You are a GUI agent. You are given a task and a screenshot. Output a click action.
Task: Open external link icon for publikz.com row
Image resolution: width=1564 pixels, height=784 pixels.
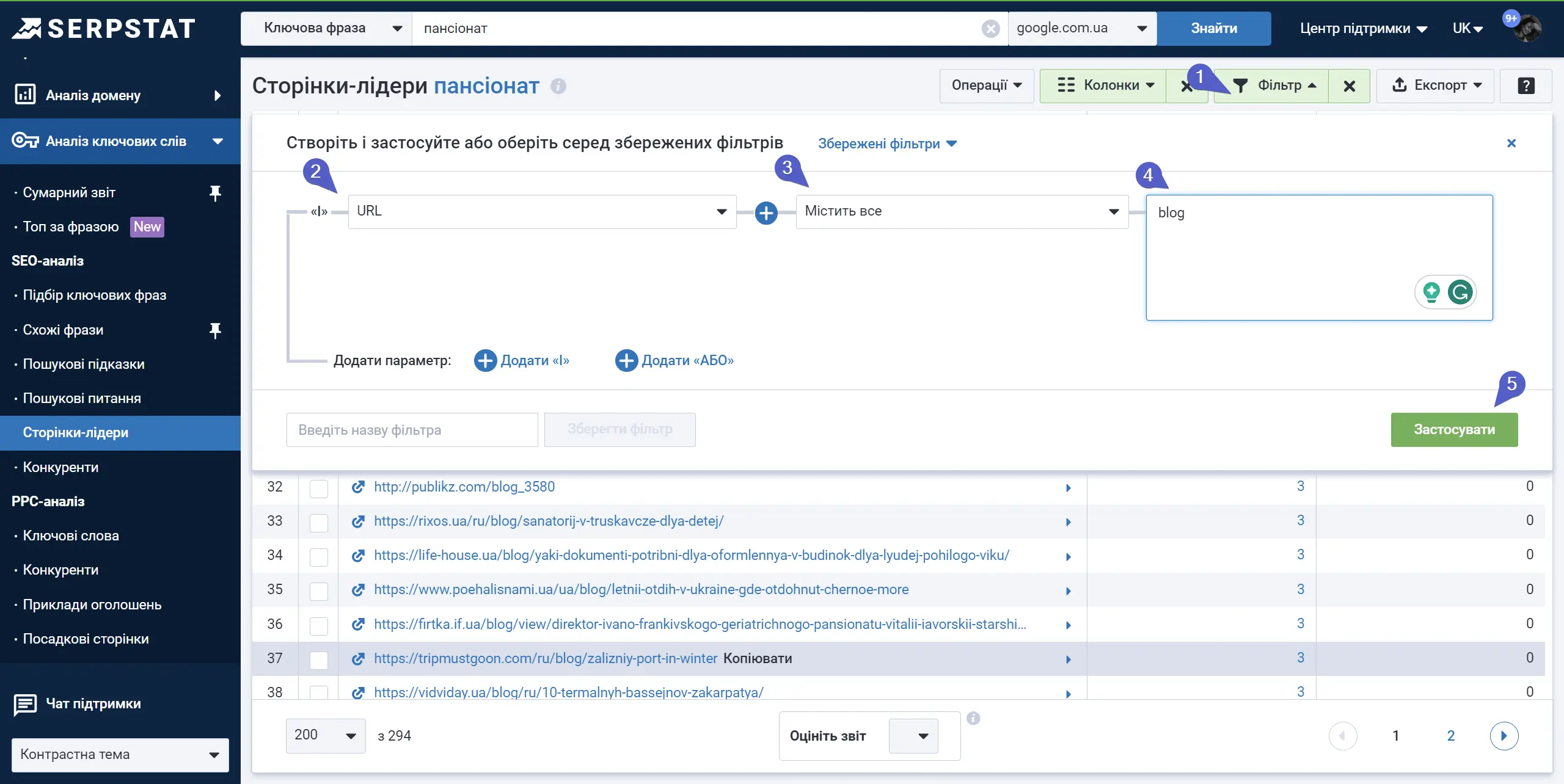pos(359,487)
